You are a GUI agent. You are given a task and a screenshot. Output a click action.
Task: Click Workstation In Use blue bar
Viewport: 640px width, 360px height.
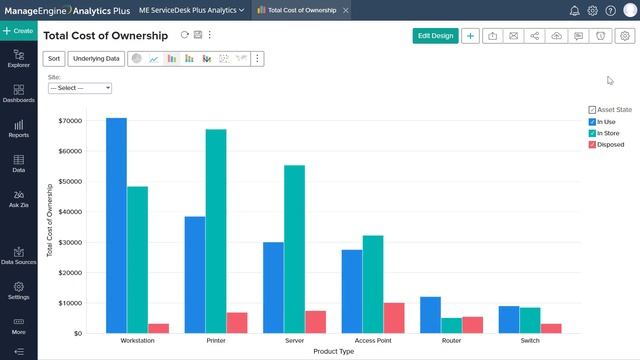pos(116,226)
